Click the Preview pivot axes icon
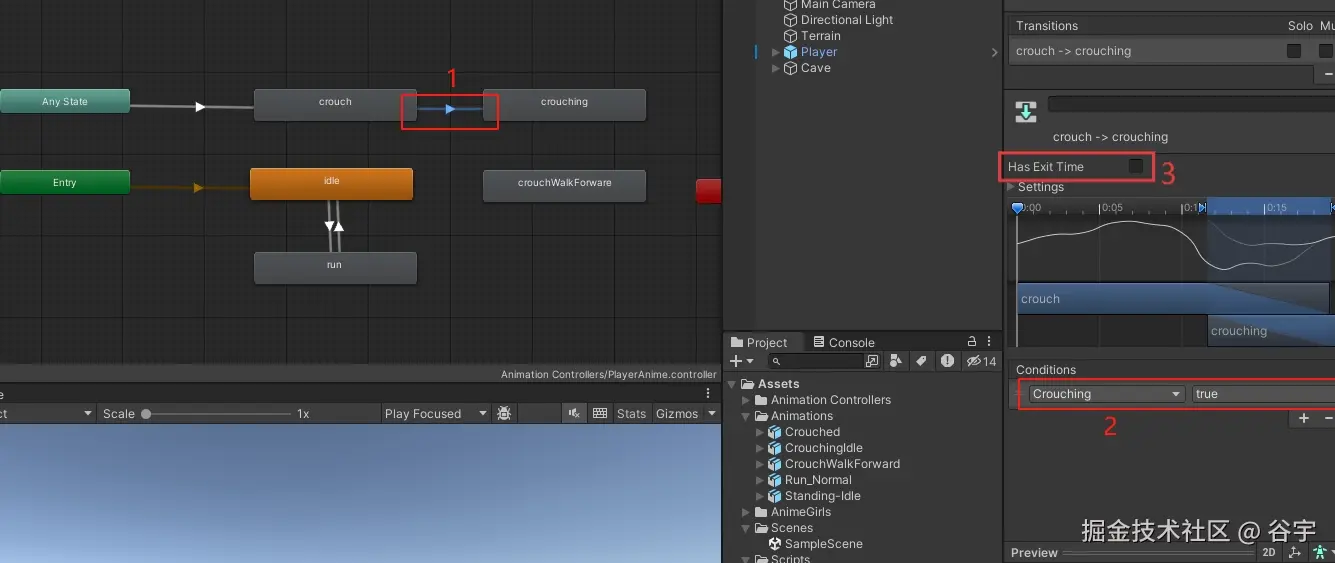This screenshot has height=563, width=1335. (1295, 552)
